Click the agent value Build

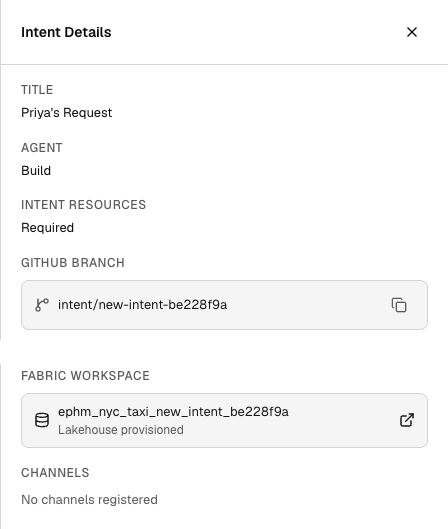coord(36,171)
